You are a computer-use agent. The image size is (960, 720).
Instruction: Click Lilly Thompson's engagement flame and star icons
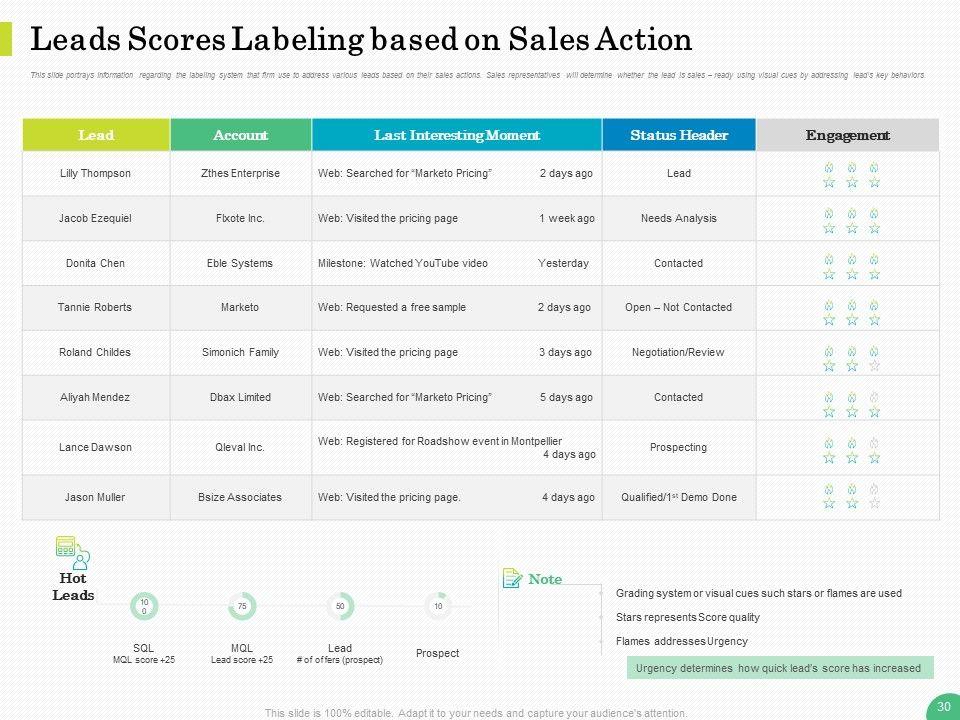point(851,174)
